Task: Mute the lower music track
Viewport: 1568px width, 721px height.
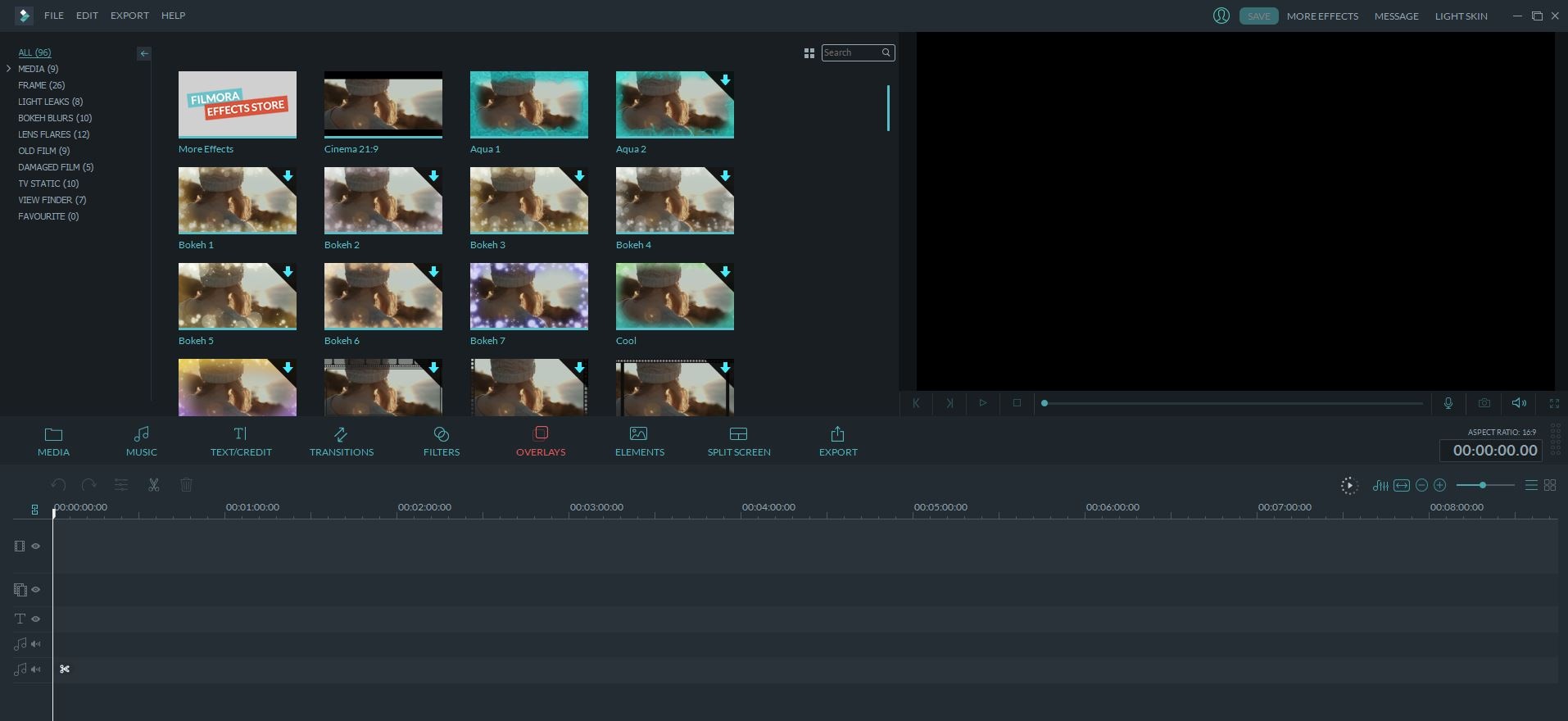Action: click(36, 669)
